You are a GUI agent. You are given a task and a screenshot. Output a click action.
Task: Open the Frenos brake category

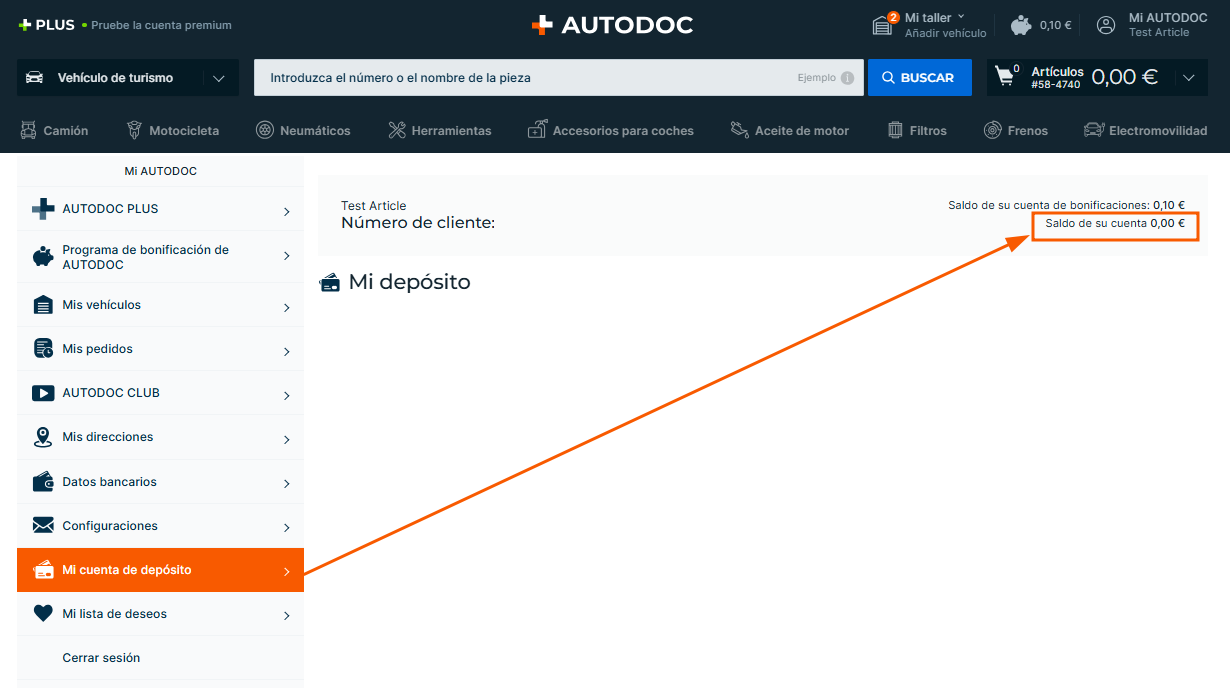pos(1016,130)
